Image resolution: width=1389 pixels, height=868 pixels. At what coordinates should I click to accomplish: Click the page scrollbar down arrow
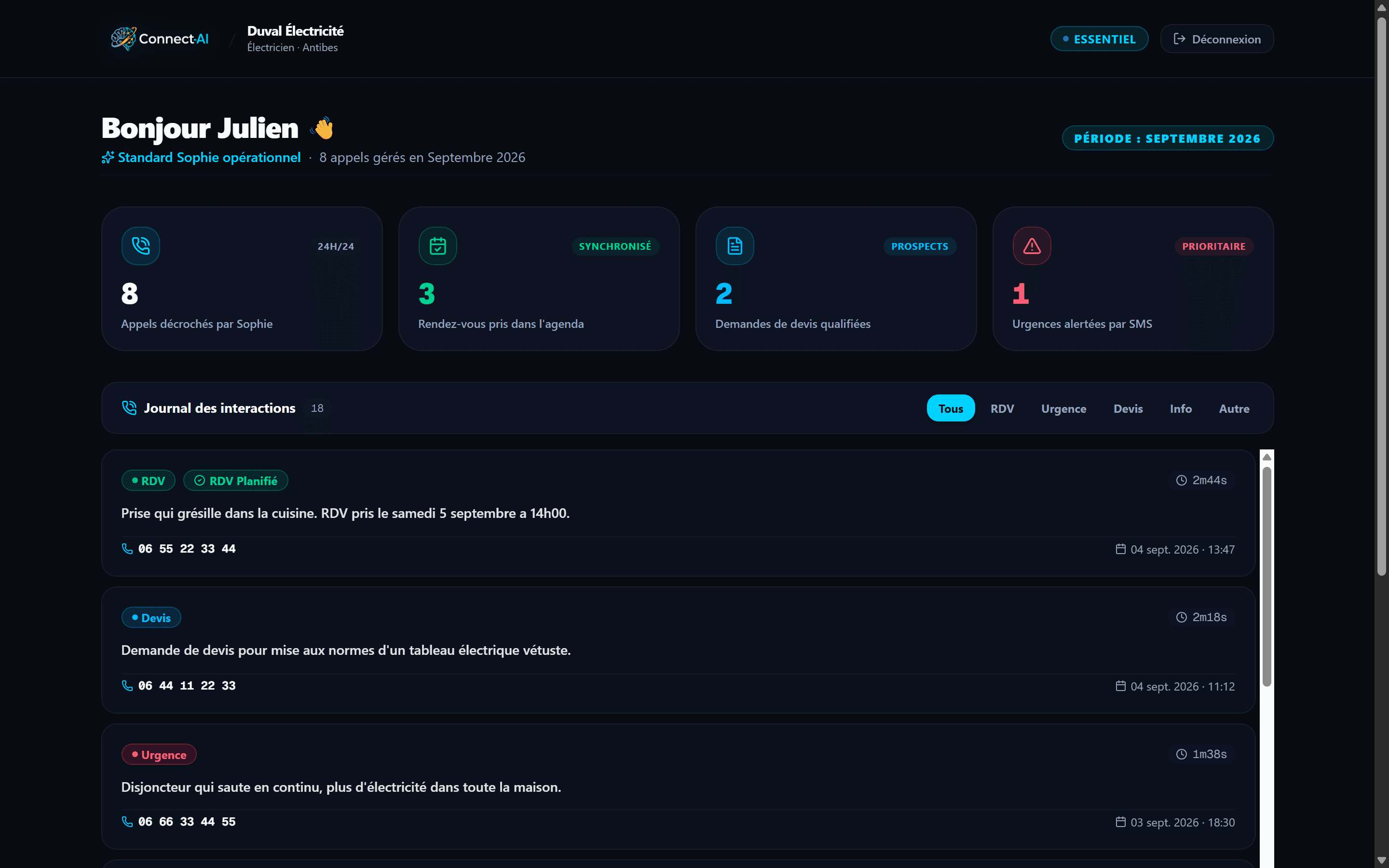pos(1382,860)
